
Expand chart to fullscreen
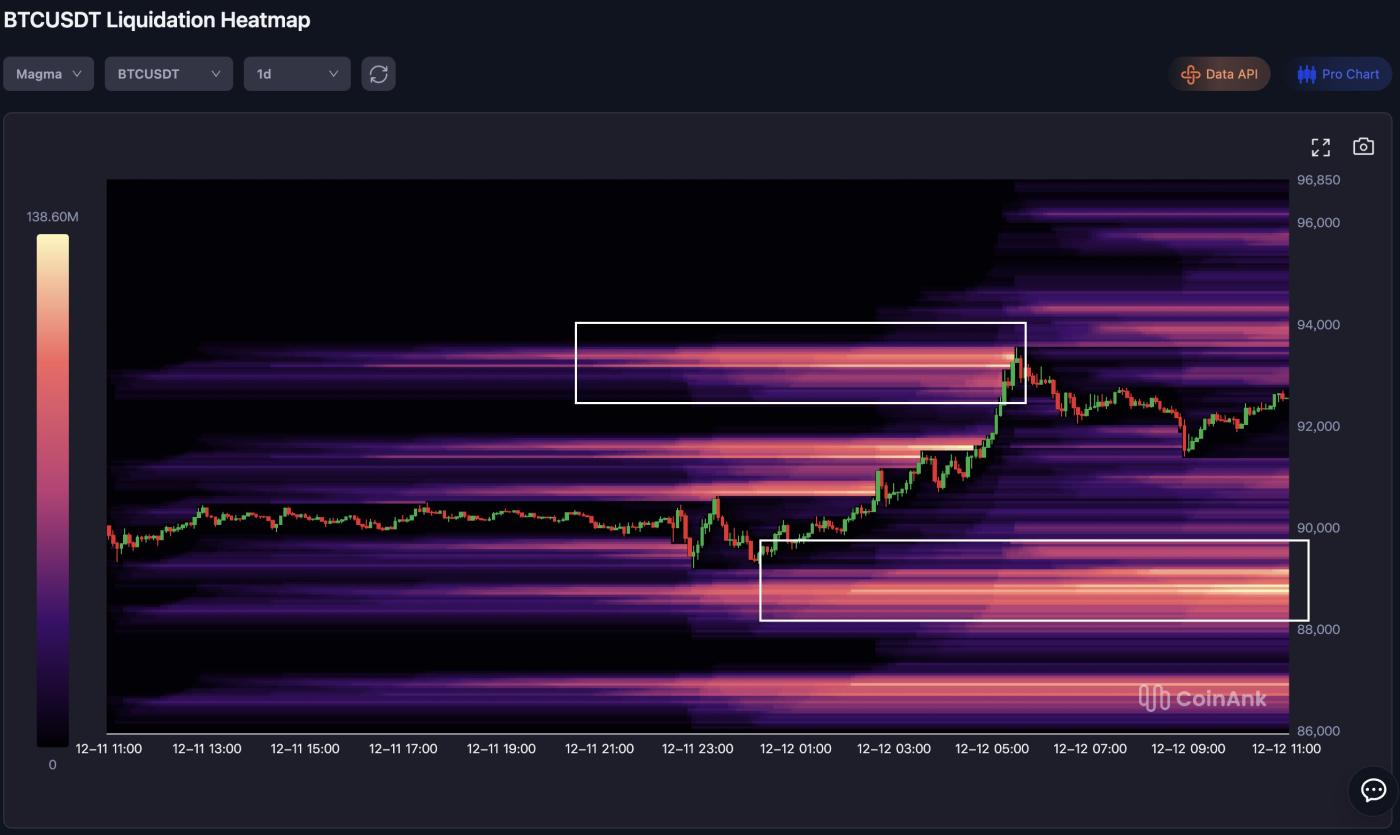[x=1320, y=147]
